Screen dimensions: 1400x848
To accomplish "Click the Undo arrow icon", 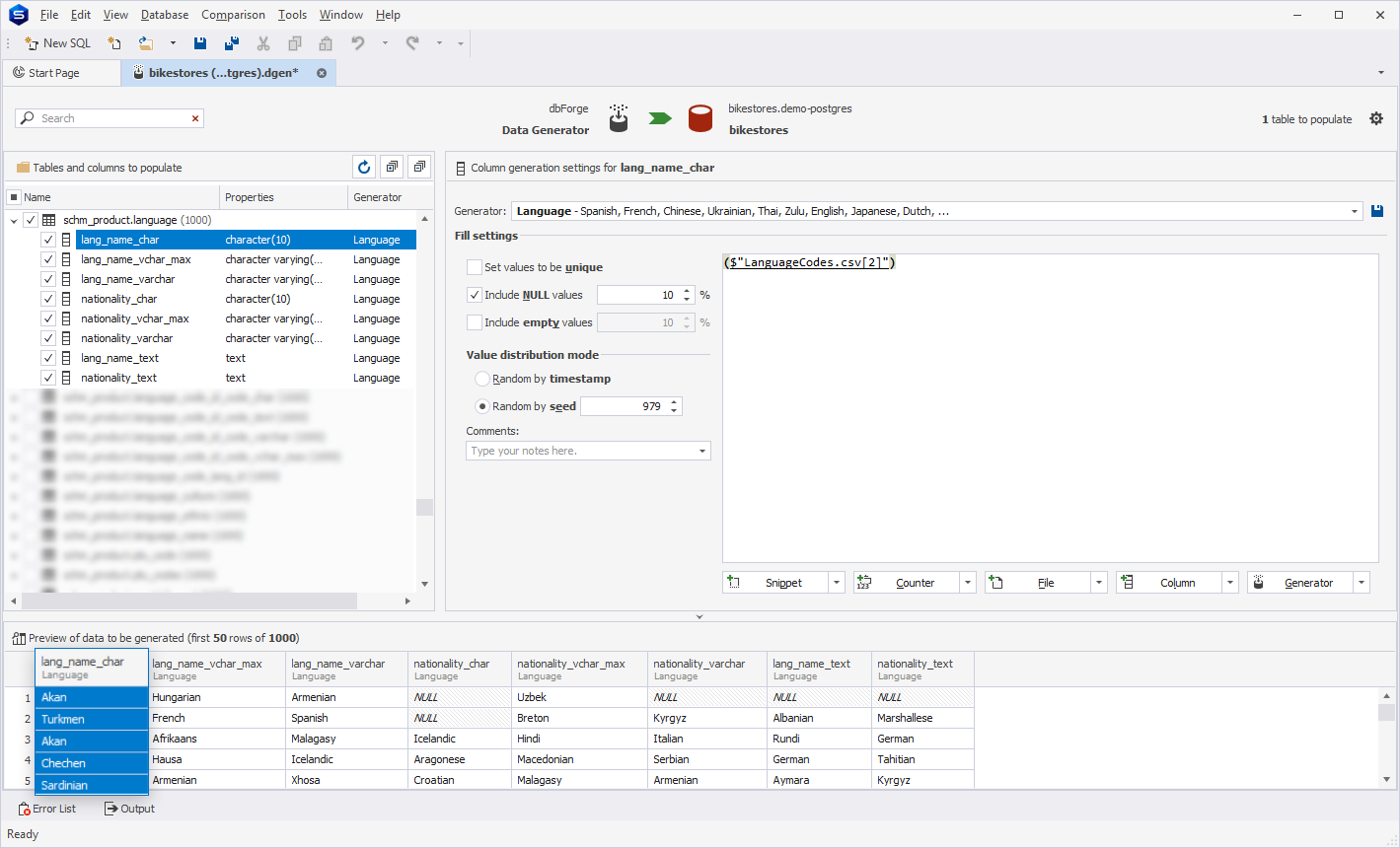I will [x=358, y=43].
